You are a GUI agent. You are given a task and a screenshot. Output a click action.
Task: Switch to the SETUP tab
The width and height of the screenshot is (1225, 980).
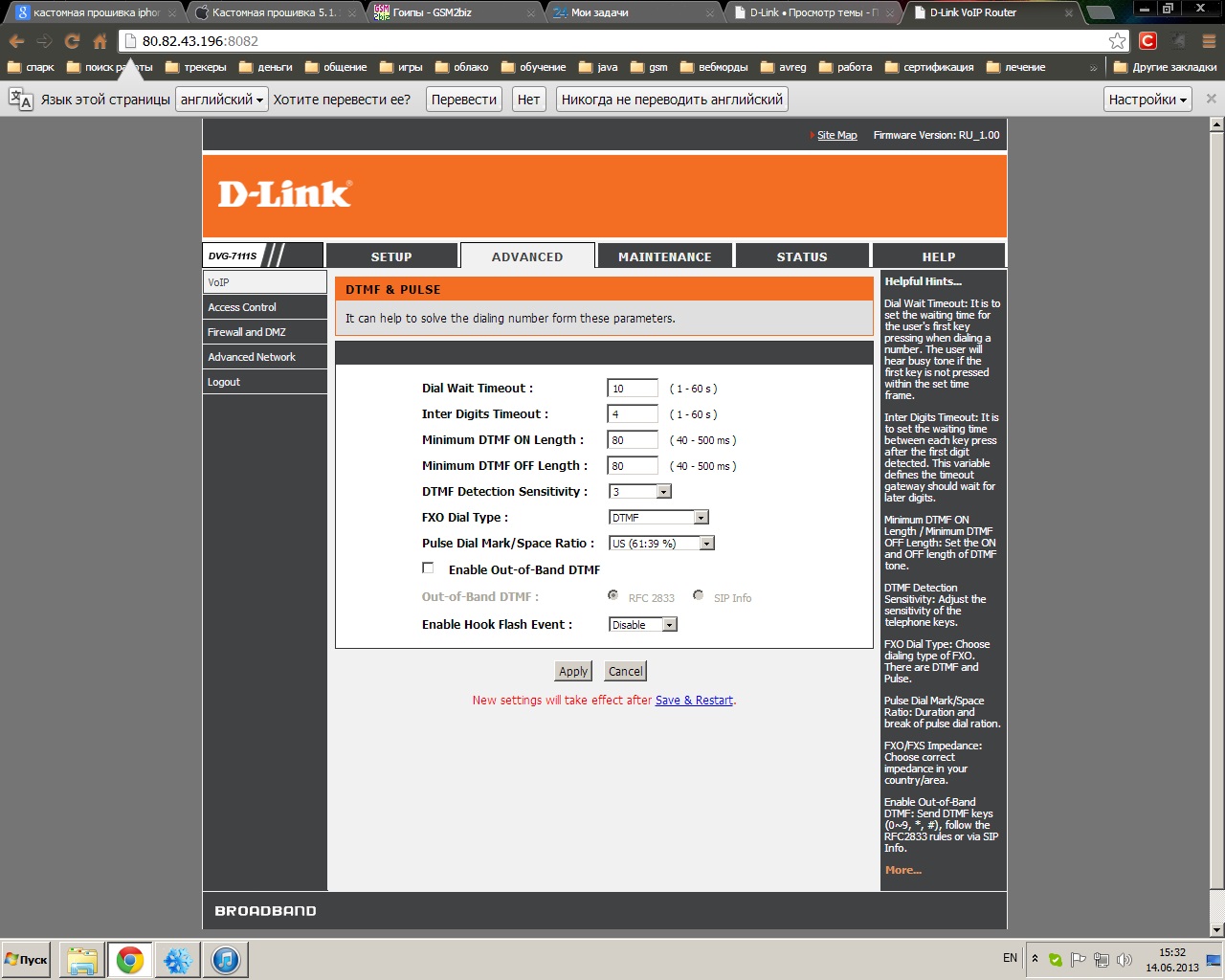coord(391,256)
